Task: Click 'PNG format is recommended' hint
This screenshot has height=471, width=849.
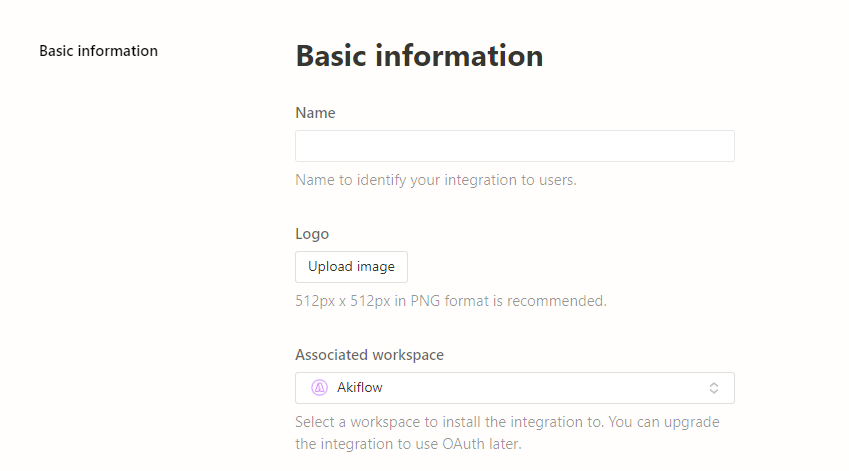Action: (508, 301)
